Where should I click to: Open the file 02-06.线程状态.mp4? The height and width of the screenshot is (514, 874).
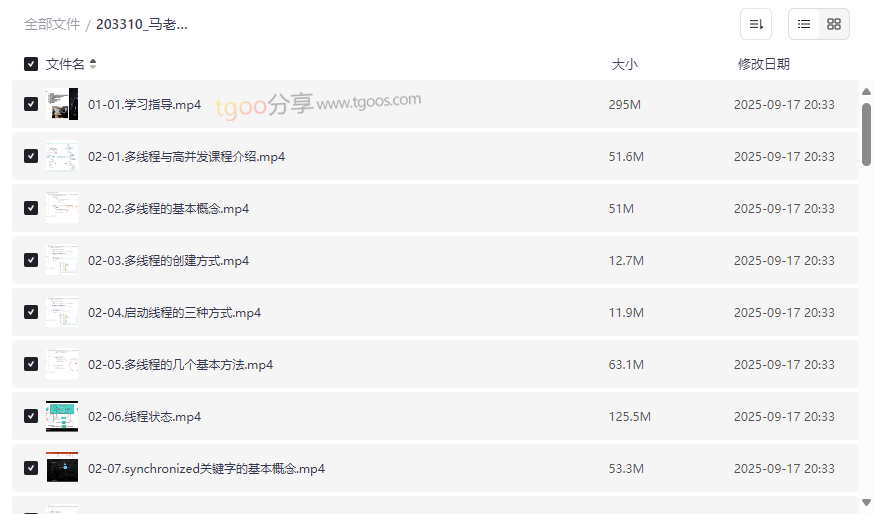click(144, 416)
